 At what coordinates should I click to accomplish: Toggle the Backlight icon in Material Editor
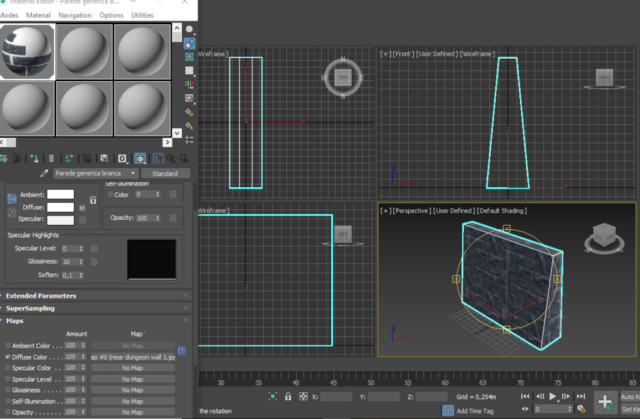coord(189,43)
